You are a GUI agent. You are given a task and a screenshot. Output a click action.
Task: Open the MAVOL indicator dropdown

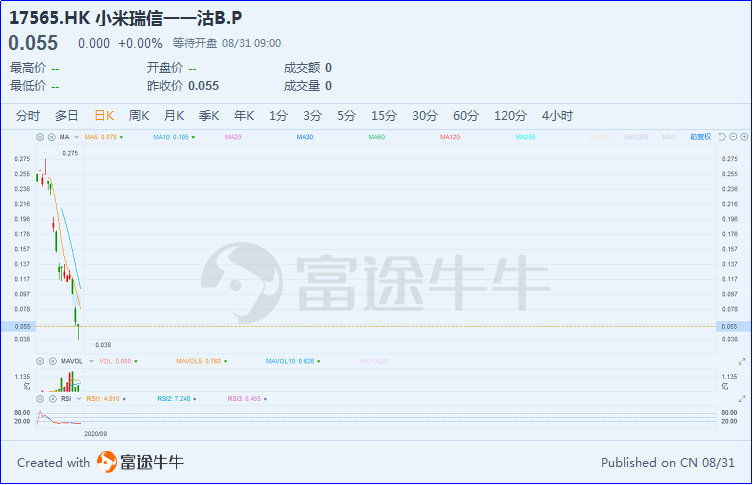[91, 361]
